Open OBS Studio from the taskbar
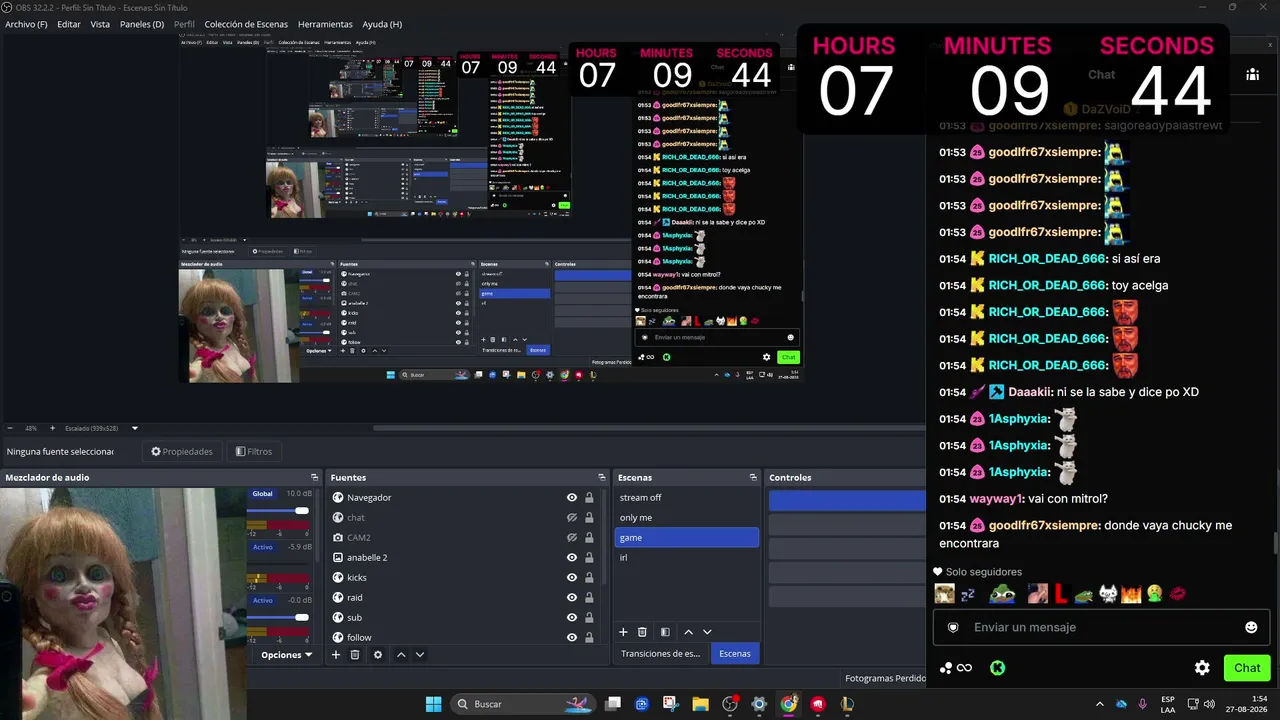Viewport: 1280px width, 720px height. (730, 704)
